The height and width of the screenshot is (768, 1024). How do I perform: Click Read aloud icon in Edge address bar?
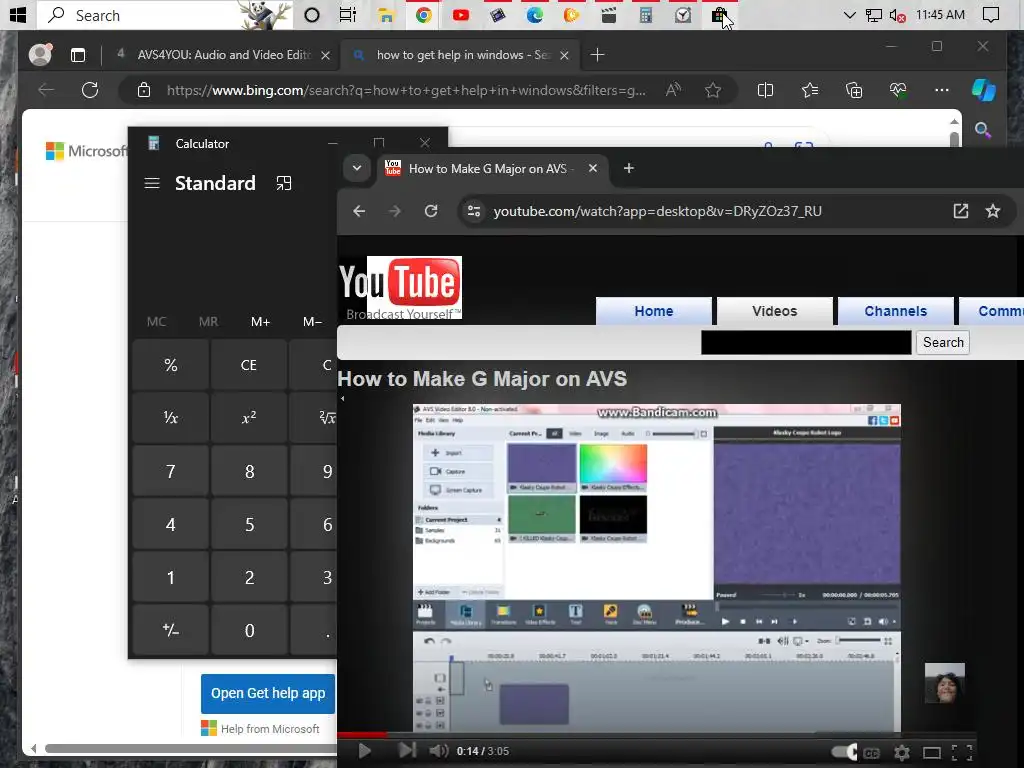click(673, 90)
